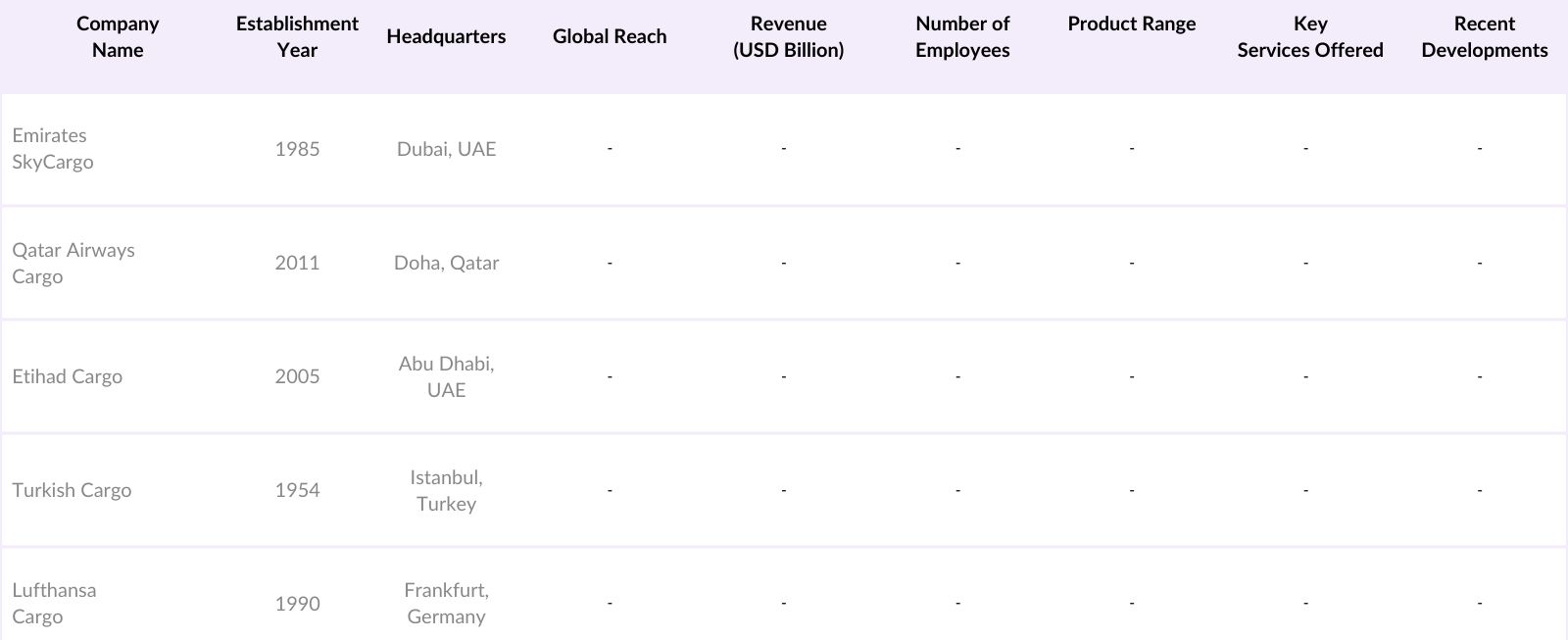Screen dimensions: 1568x640
Task: Click establishment year 2005
Action: pos(297,376)
